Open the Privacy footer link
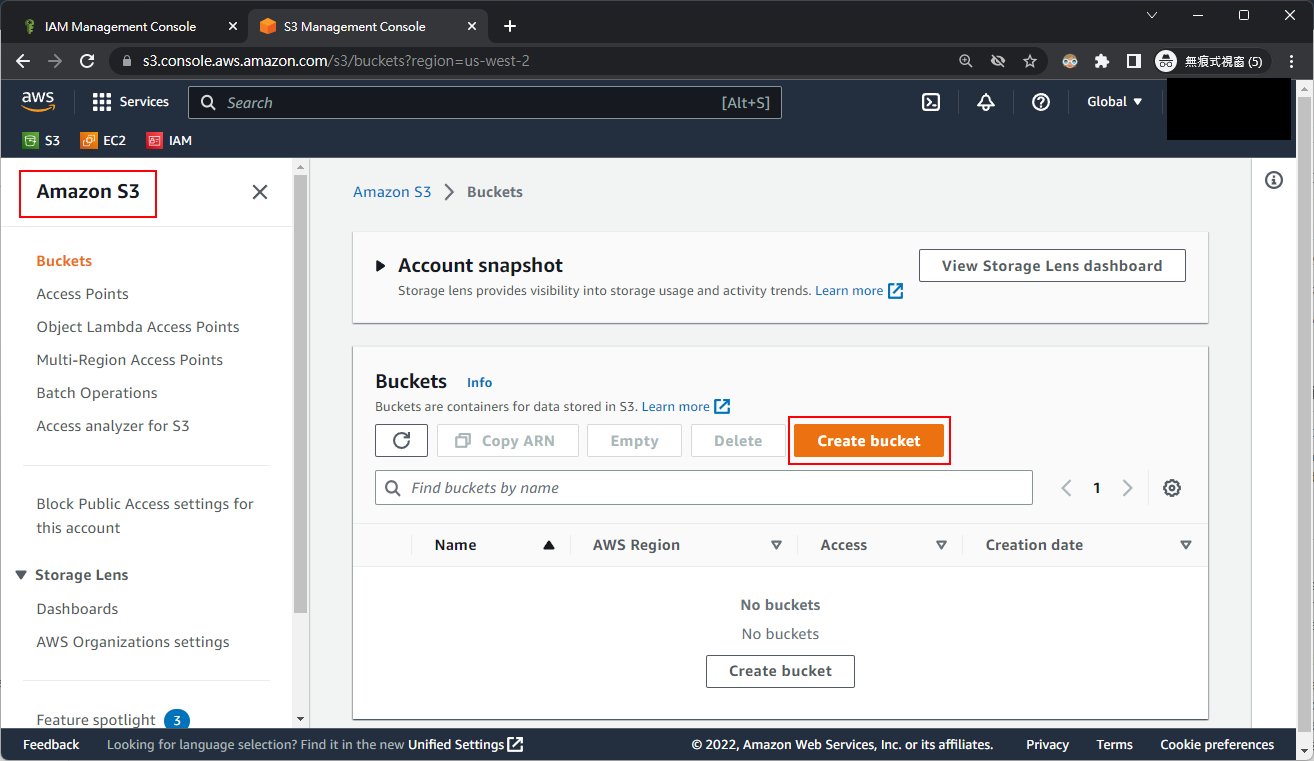Image resolution: width=1314 pixels, height=761 pixels. pyautogui.click(x=1047, y=745)
